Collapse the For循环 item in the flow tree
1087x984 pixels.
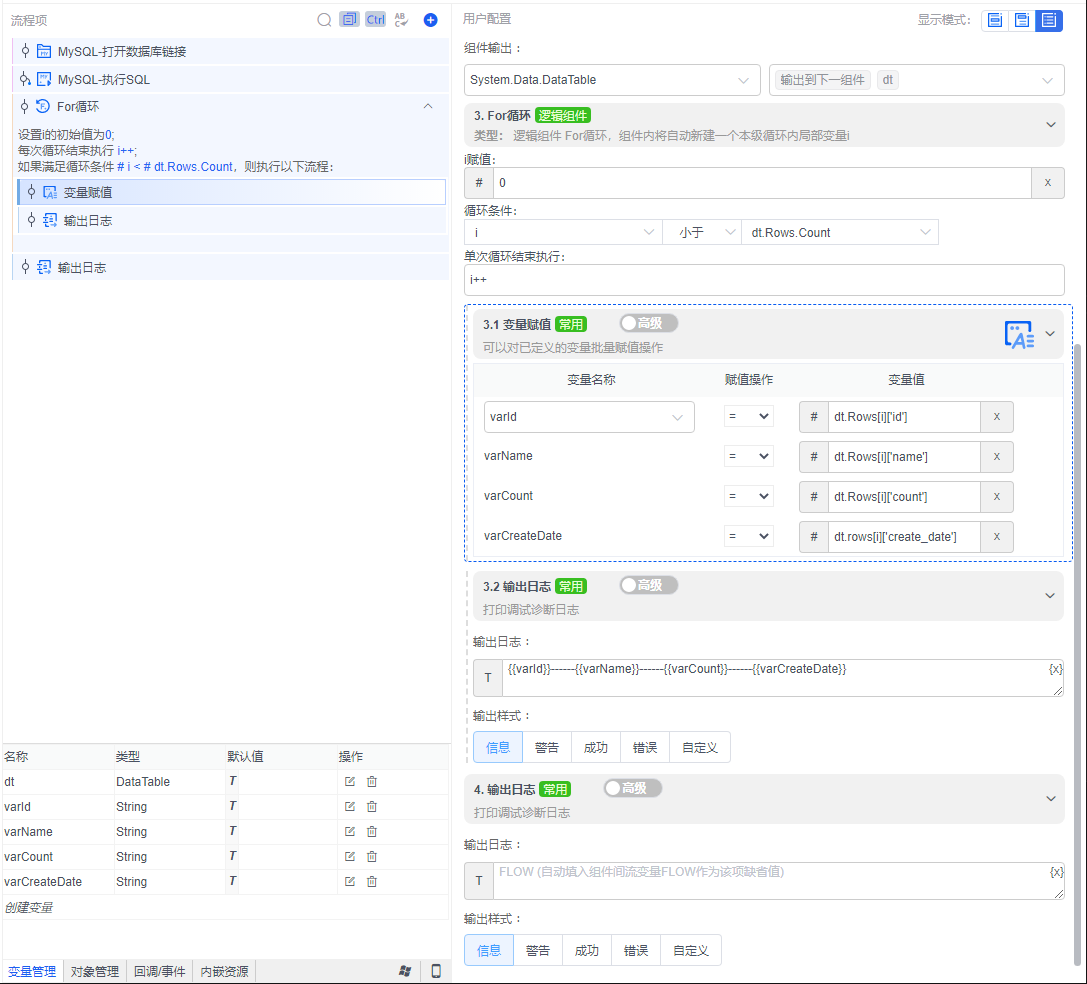pos(428,106)
